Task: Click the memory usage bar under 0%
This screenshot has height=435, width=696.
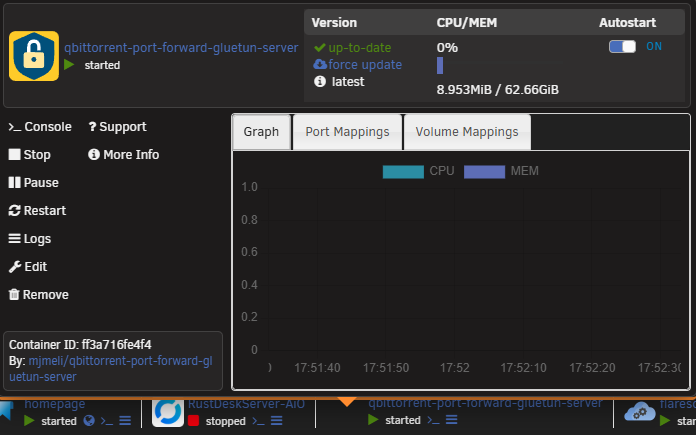Action: (440, 66)
